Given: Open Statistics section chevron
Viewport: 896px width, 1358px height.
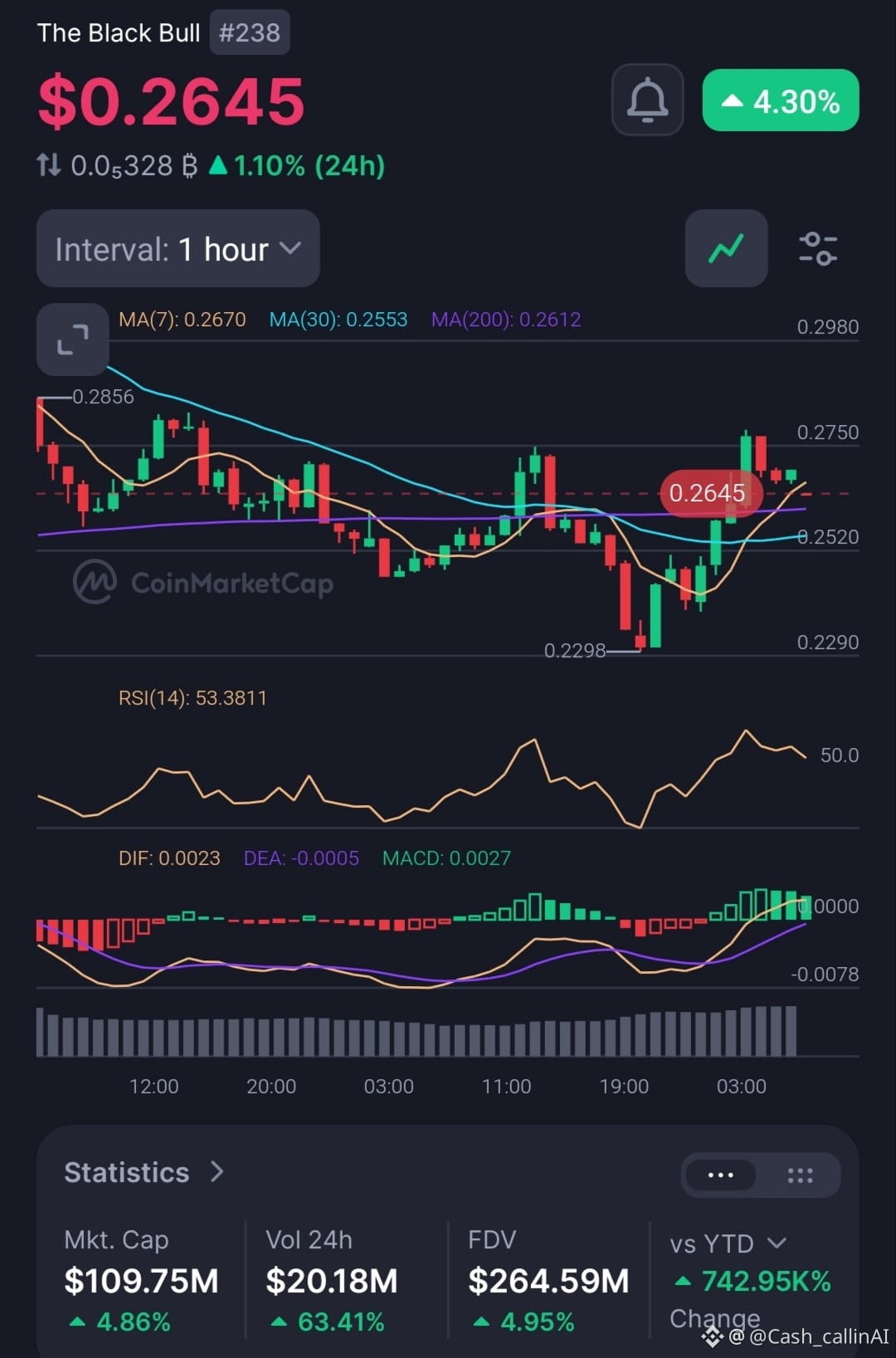Looking at the screenshot, I should point(217,1171).
